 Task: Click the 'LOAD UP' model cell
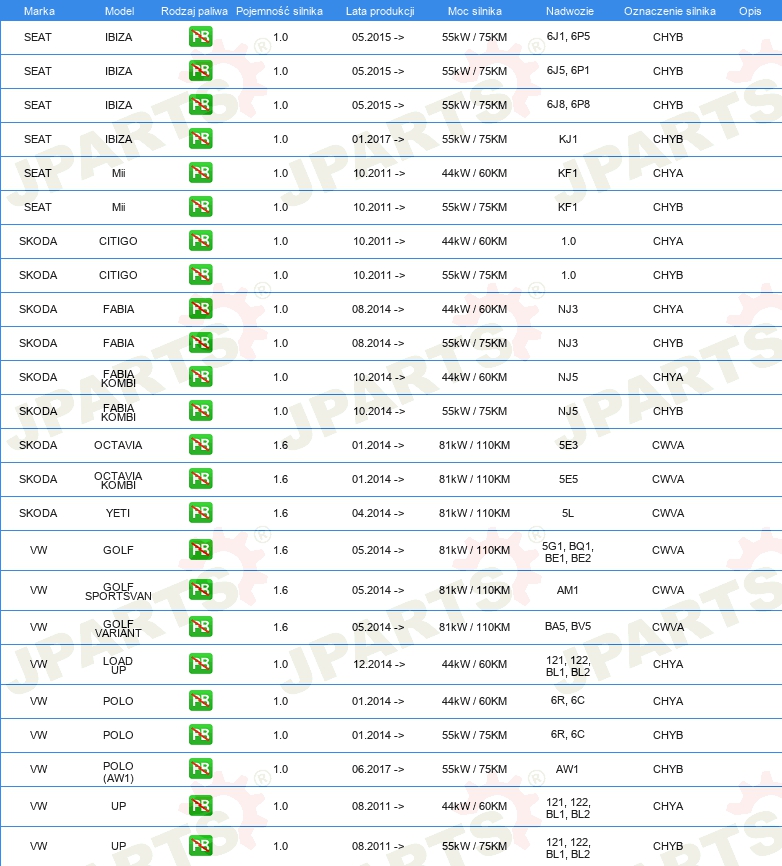click(x=118, y=666)
